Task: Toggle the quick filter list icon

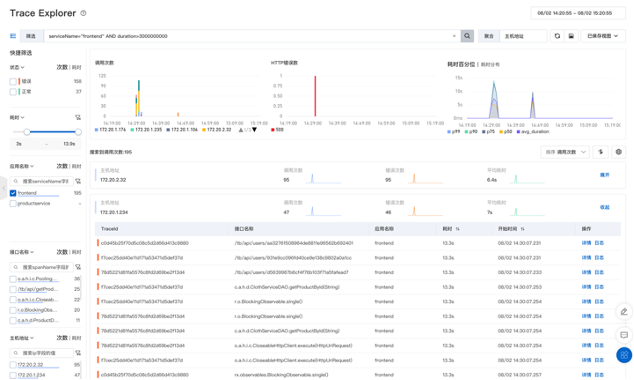Action: tap(13, 36)
